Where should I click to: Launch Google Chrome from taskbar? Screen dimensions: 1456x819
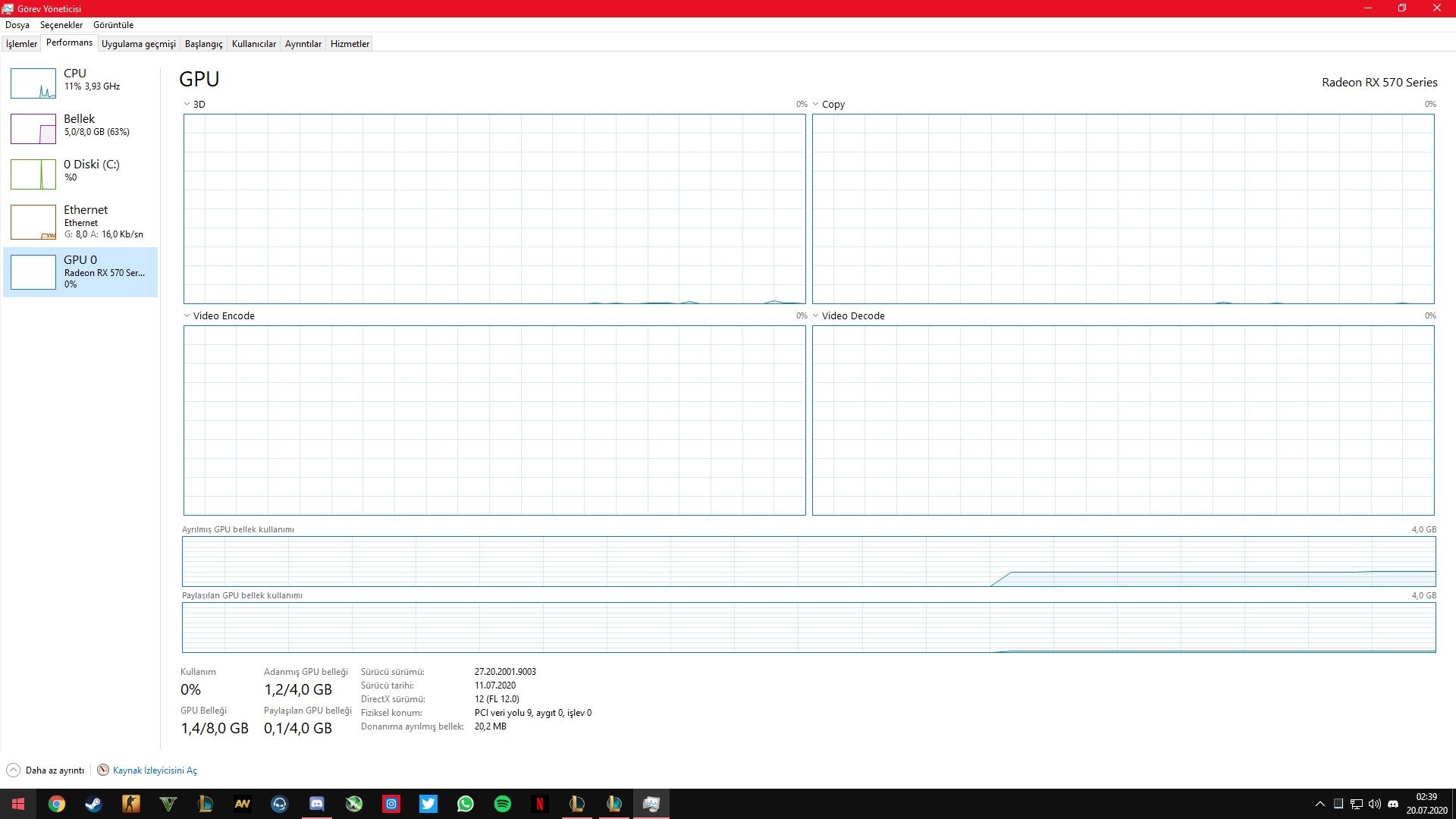[x=57, y=804]
